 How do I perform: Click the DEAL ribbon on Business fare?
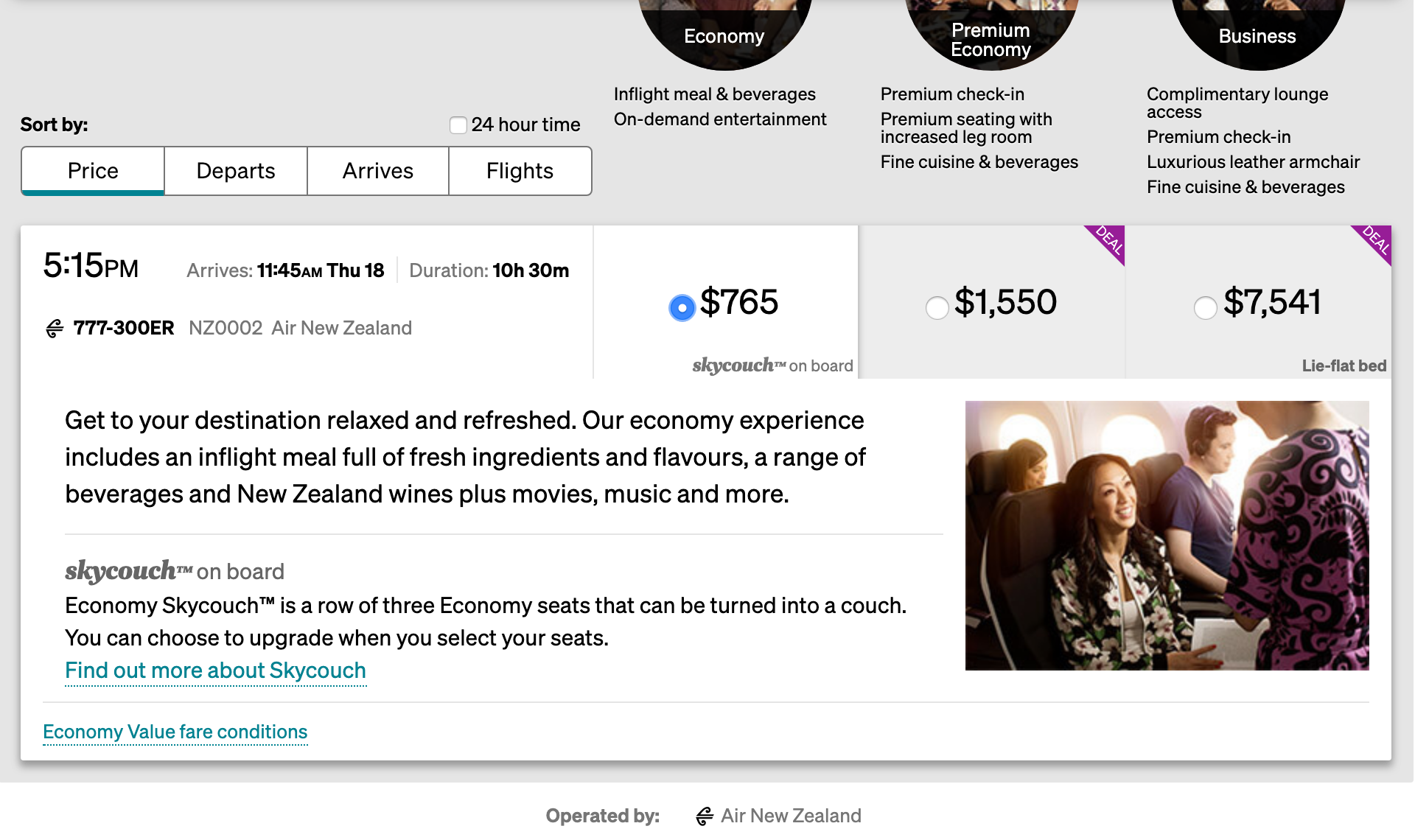click(x=1374, y=241)
